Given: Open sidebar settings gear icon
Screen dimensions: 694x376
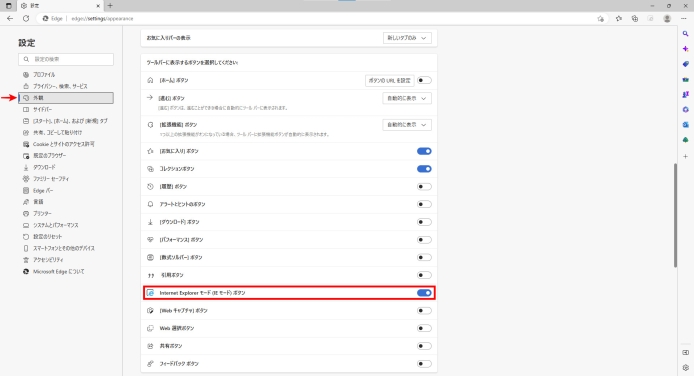Looking at the screenshot, I should click(x=686, y=368).
